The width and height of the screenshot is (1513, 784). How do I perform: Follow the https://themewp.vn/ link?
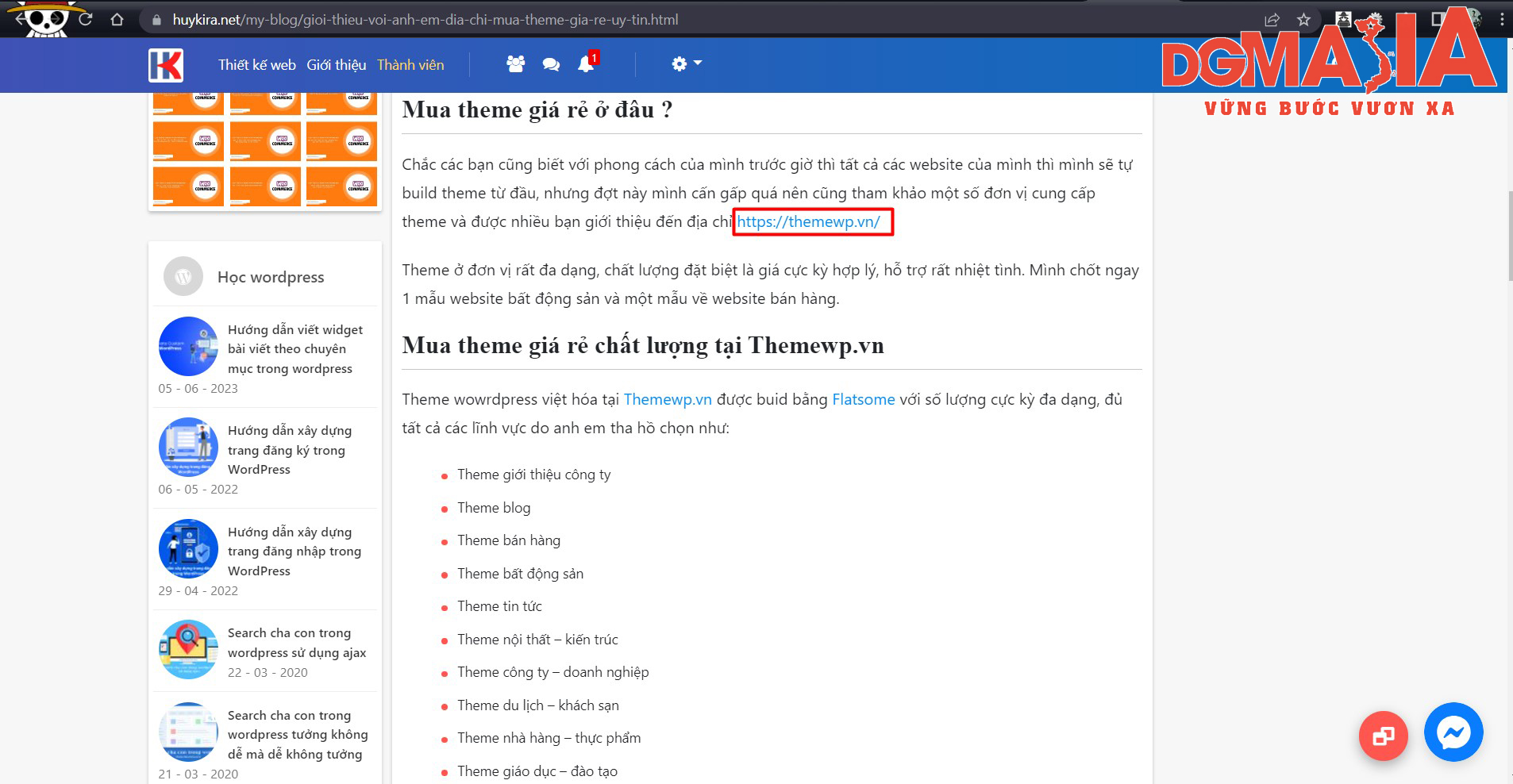(808, 221)
